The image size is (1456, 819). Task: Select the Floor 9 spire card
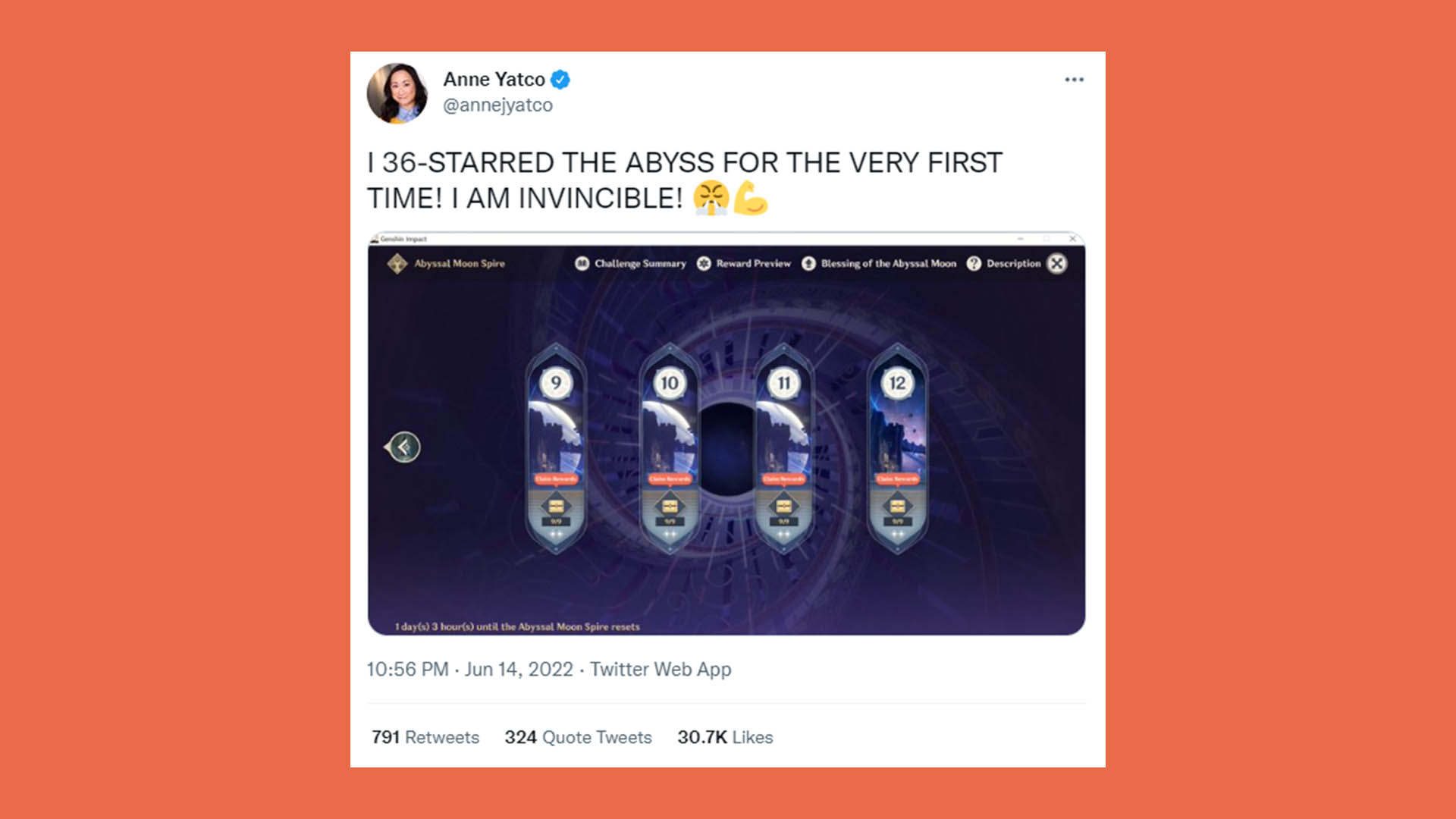(x=556, y=448)
